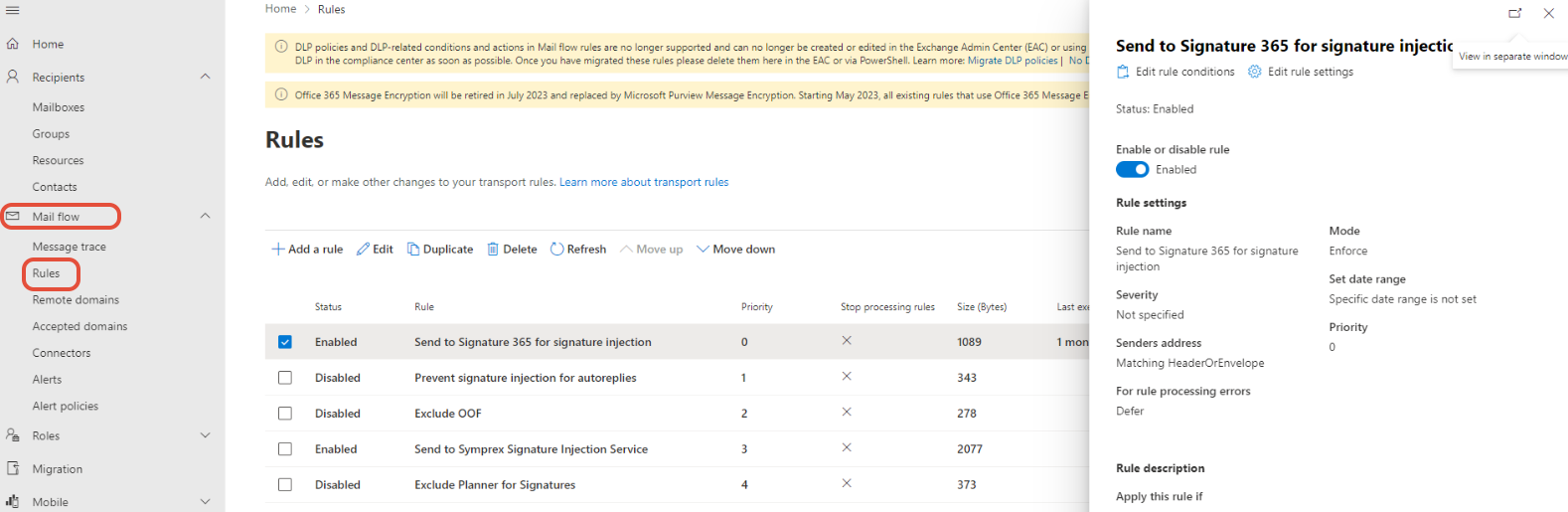Click the pencil Edit icon in toolbar
Viewport: 1568px width, 512px height.
pos(363,250)
